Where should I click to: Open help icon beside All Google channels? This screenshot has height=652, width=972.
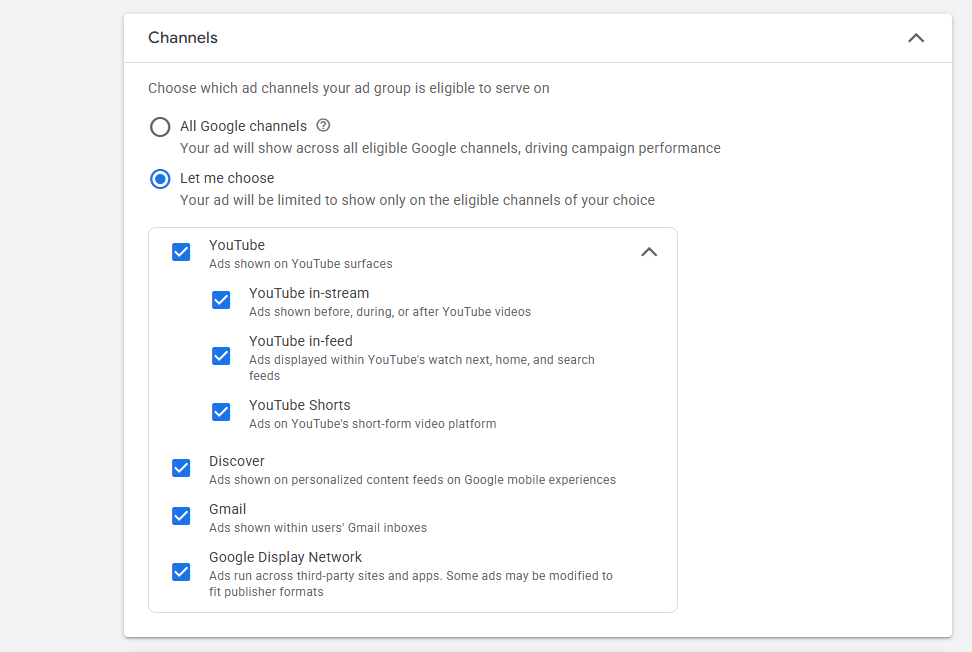pyautogui.click(x=323, y=126)
